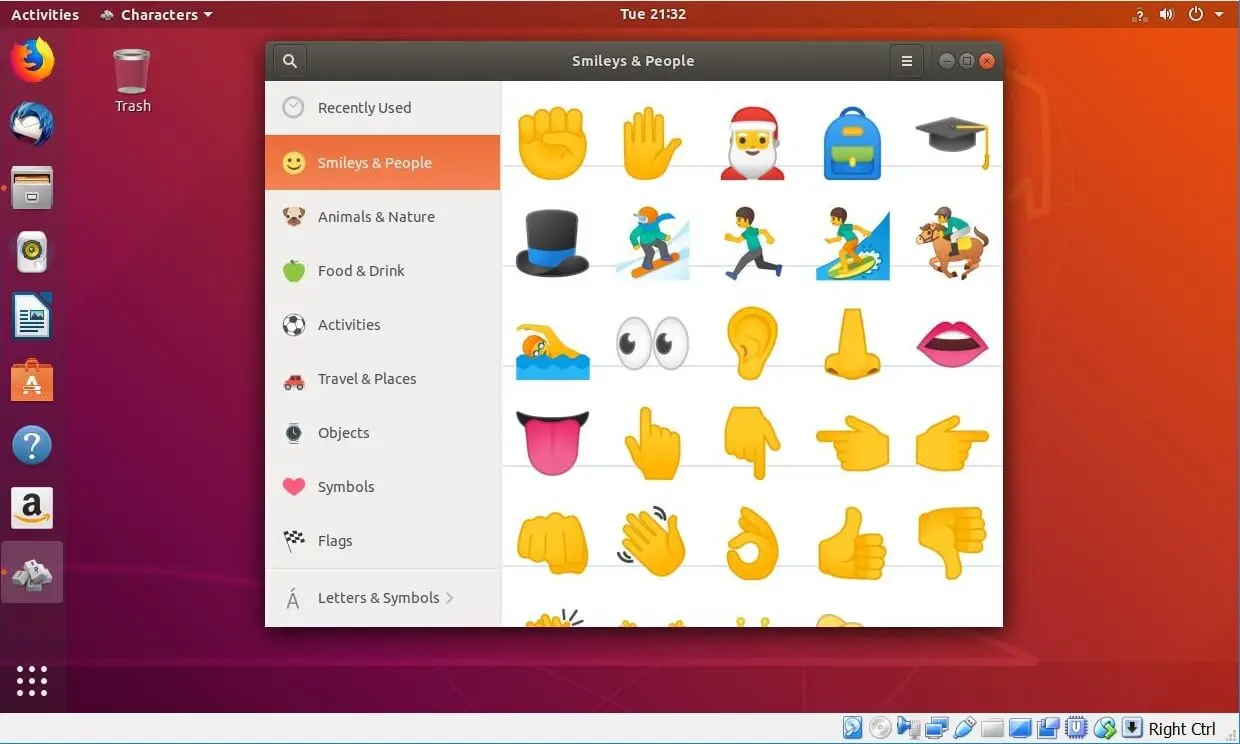Open the Travel & Places category
This screenshot has height=744, width=1240.
tap(383, 378)
